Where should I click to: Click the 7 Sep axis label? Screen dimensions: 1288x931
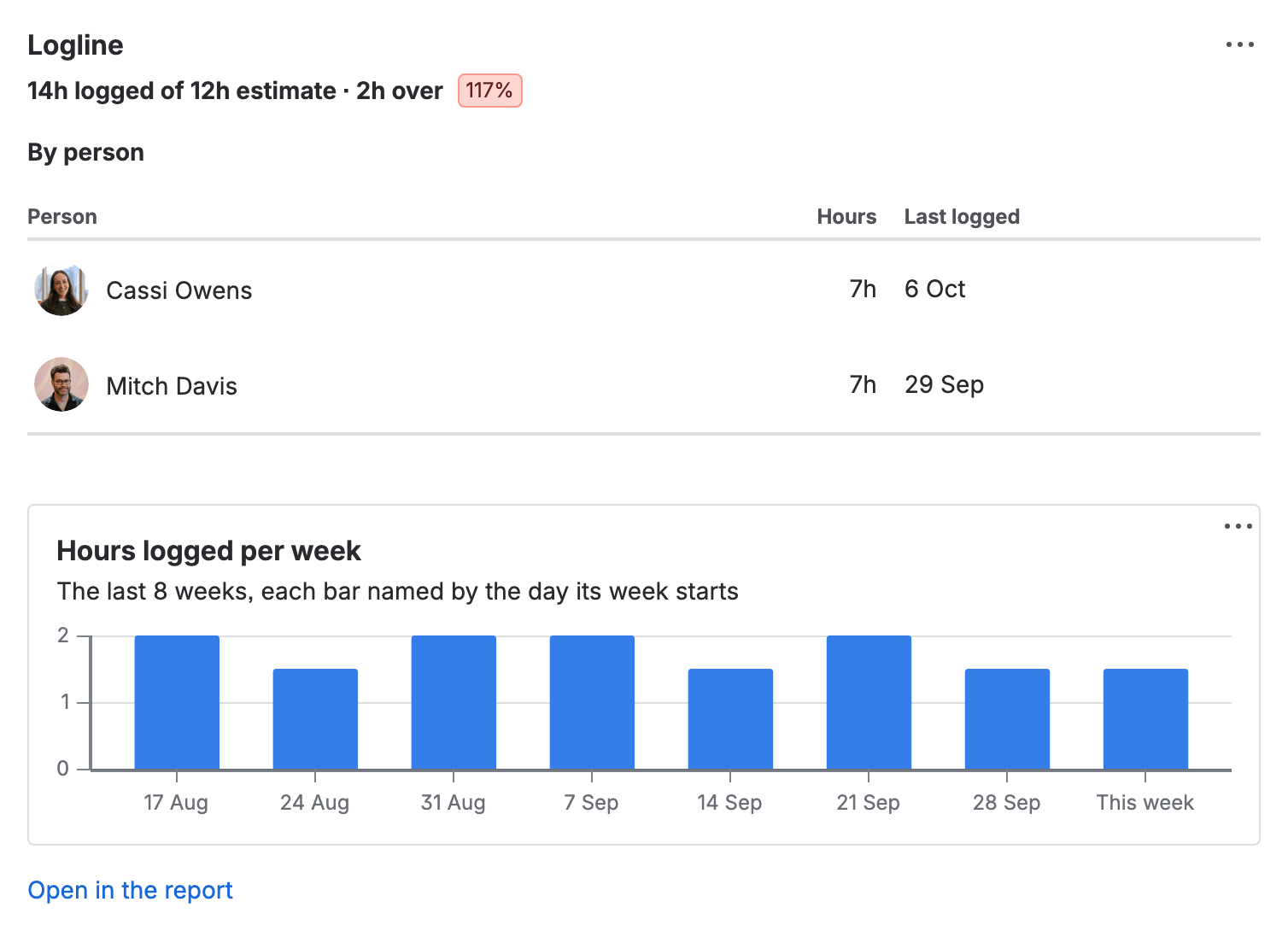pos(591,803)
